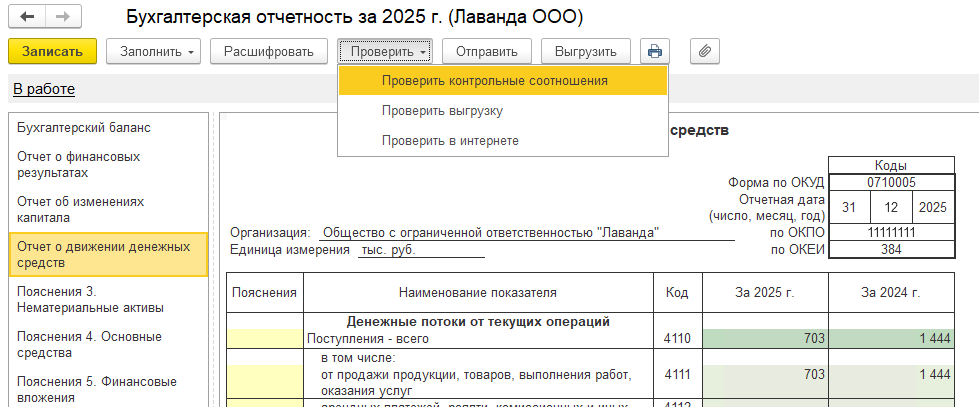
Task: Click the printer icon button
Action: [x=655, y=51]
